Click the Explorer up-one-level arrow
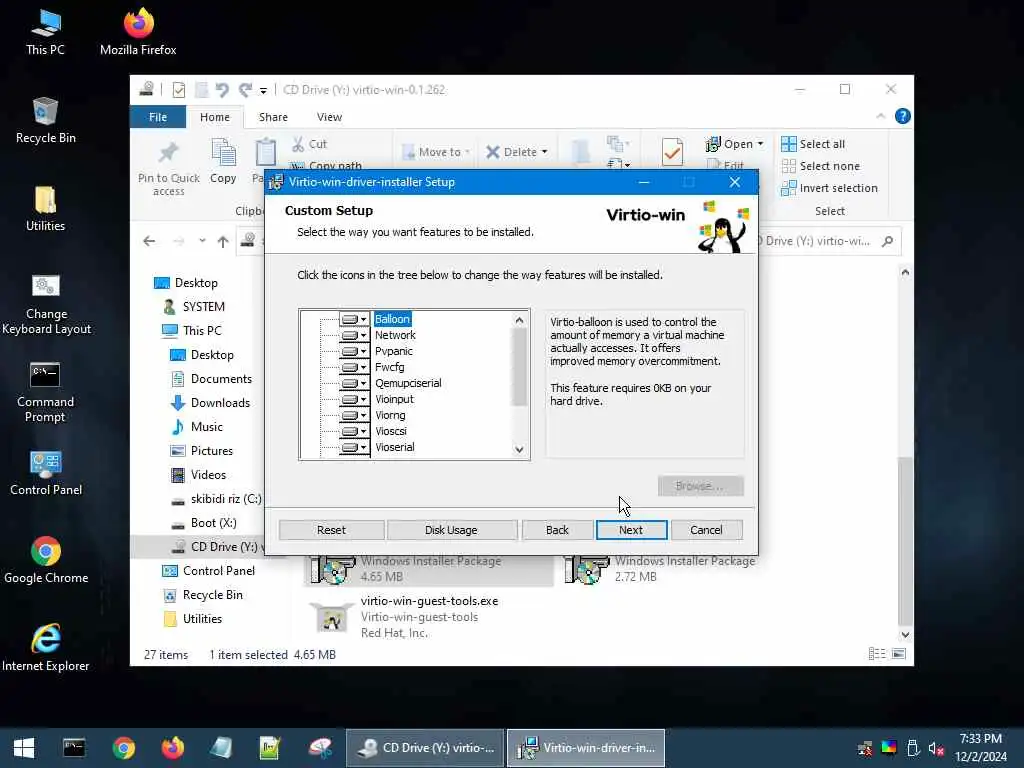The image size is (1024, 768). (223, 242)
